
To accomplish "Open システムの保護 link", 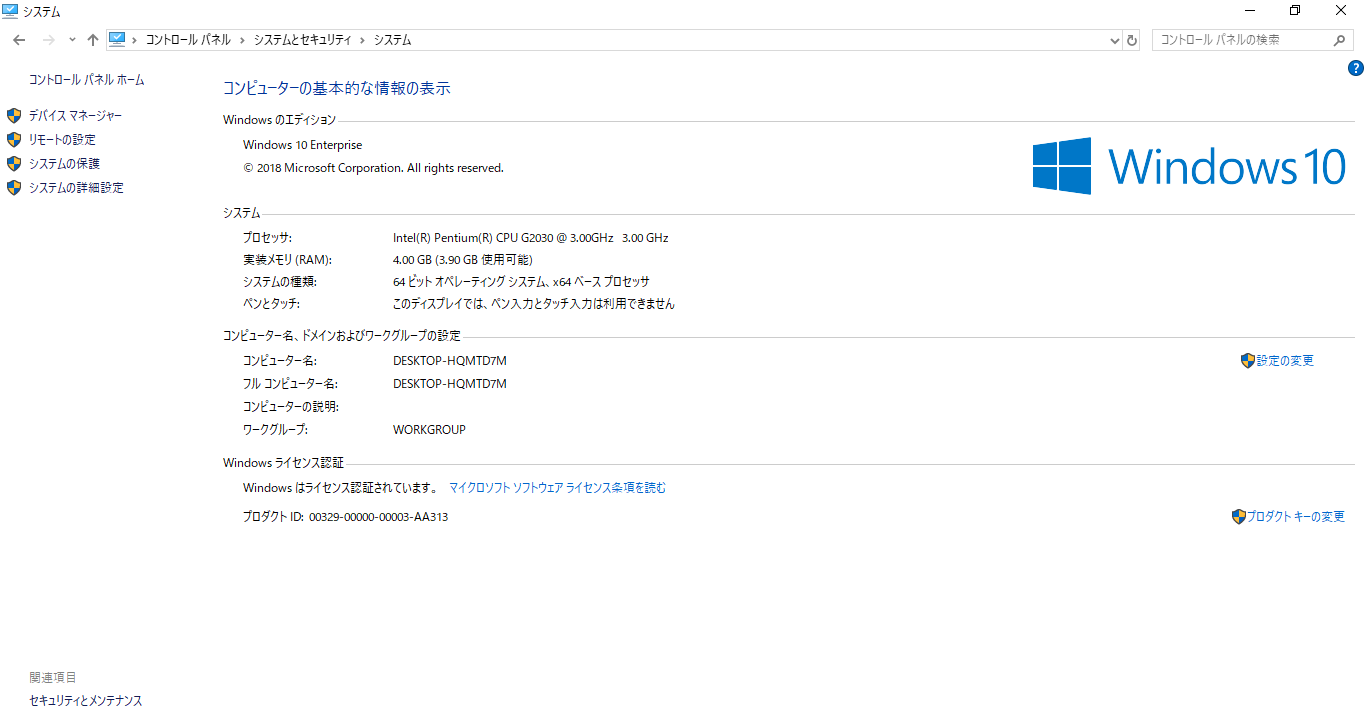I will click(64, 164).
